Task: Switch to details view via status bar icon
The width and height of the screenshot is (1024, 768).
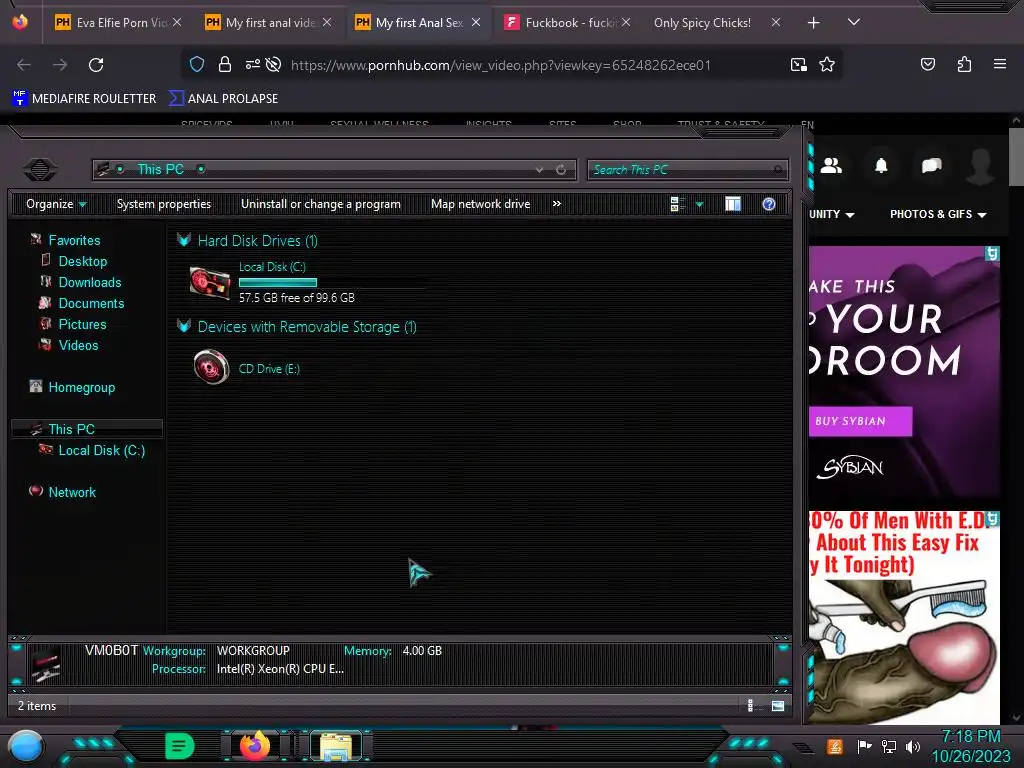Action: click(x=750, y=705)
